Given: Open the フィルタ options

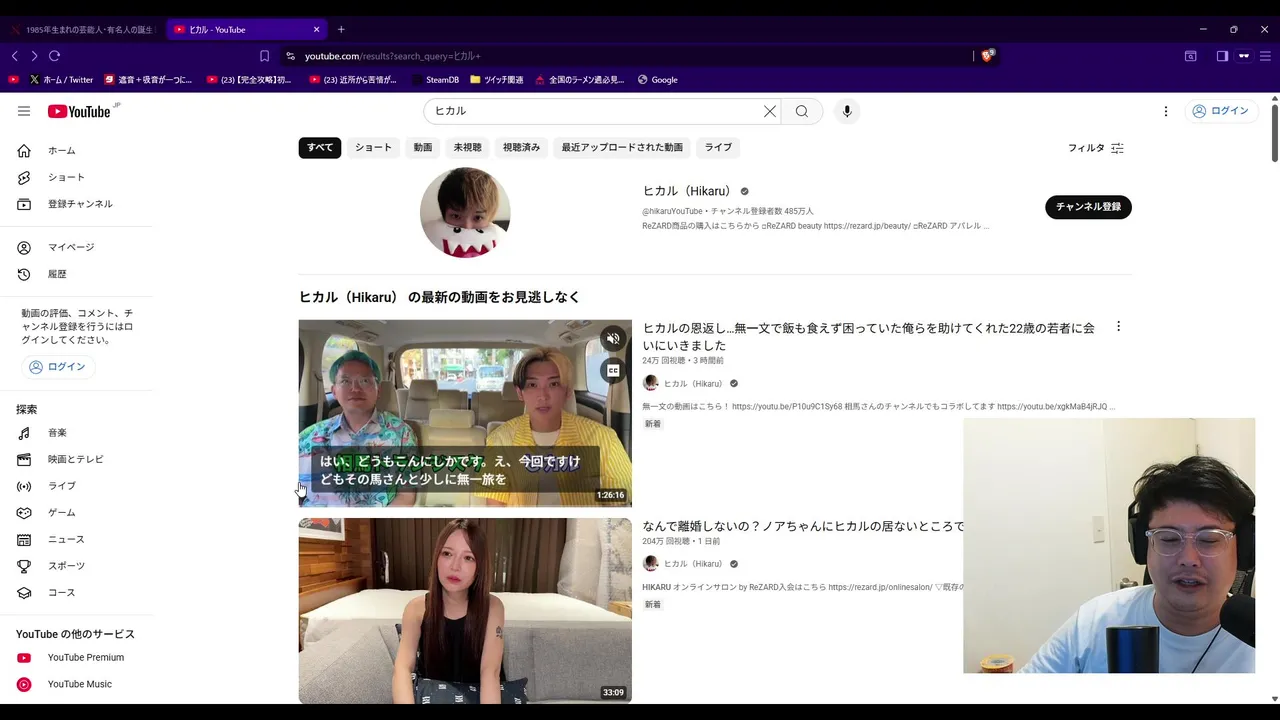Looking at the screenshot, I should pos(1096,148).
